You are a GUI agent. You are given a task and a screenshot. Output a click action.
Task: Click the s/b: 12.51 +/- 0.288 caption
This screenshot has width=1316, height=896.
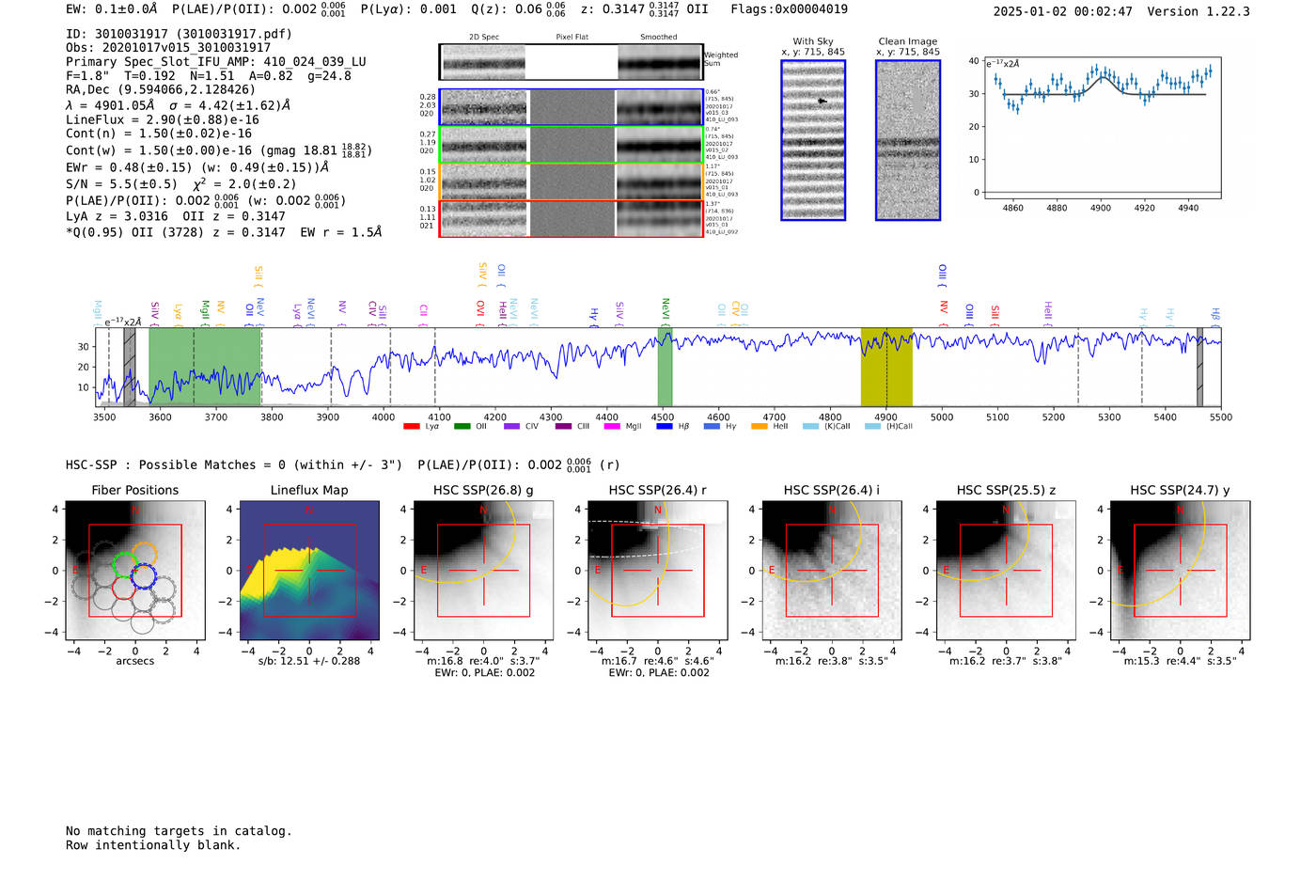(x=309, y=661)
